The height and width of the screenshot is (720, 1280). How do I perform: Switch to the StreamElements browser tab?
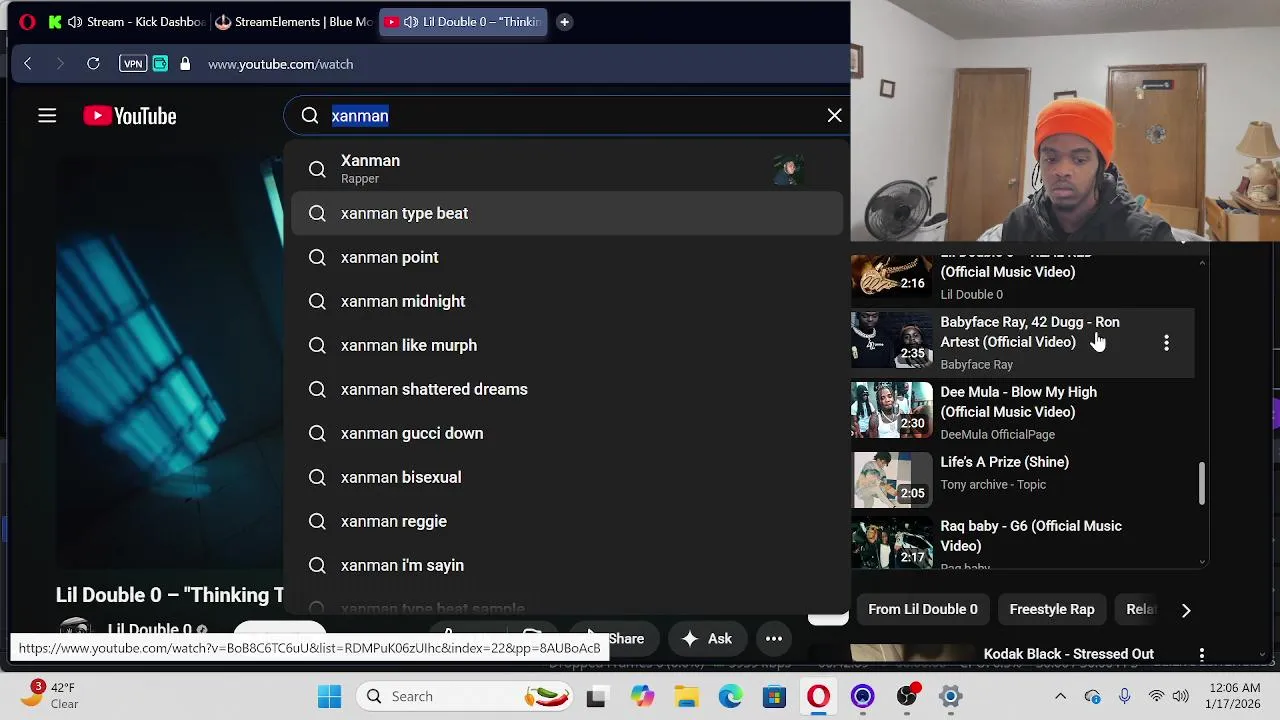tap(294, 22)
